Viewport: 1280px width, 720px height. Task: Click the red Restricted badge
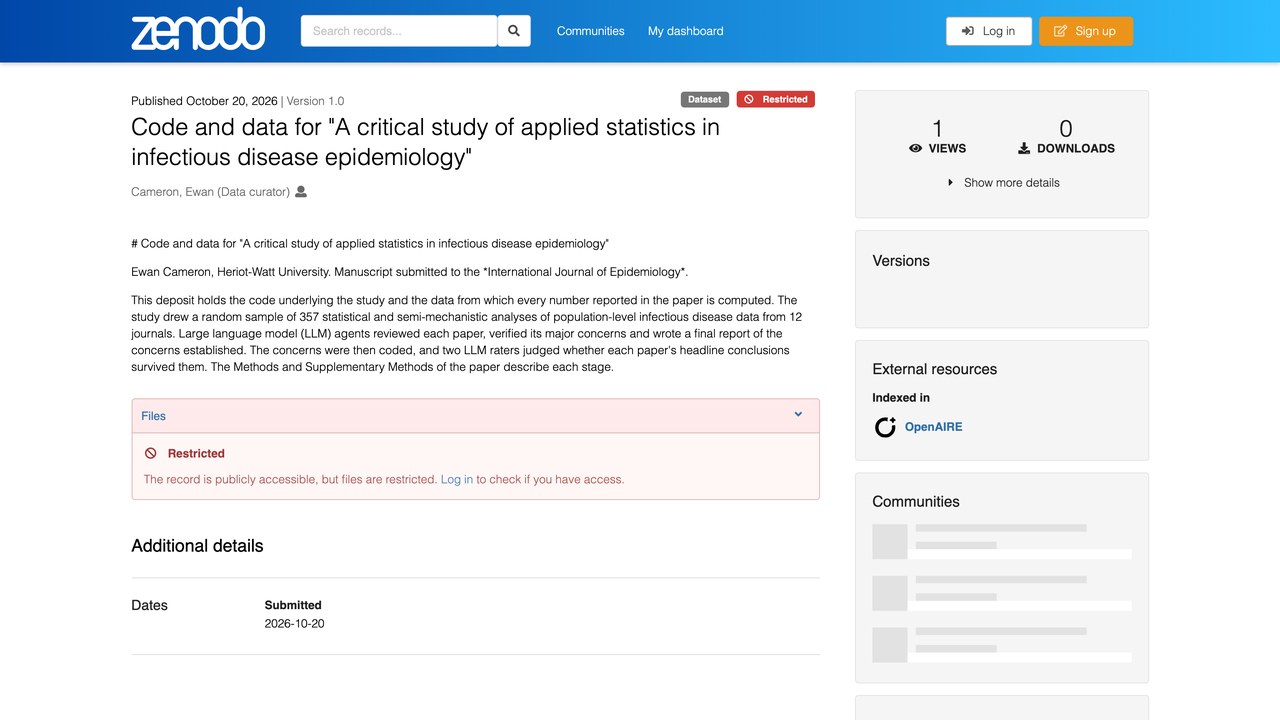pos(776,99)
